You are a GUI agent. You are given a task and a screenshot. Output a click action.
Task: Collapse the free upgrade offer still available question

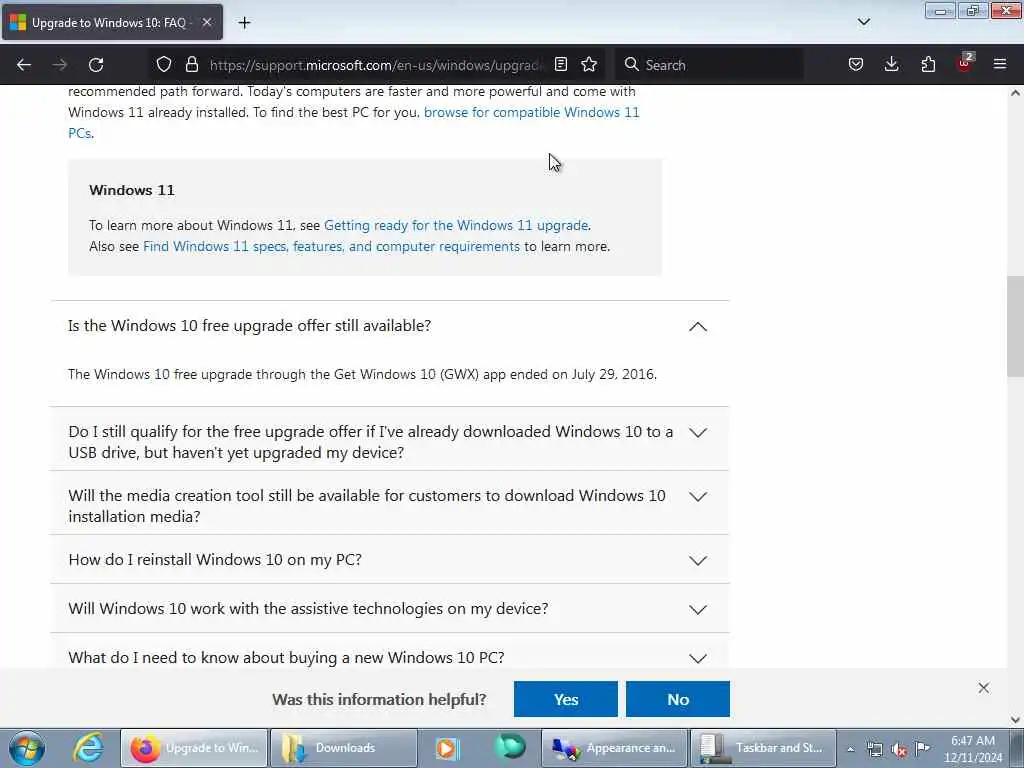coord(389,326)
